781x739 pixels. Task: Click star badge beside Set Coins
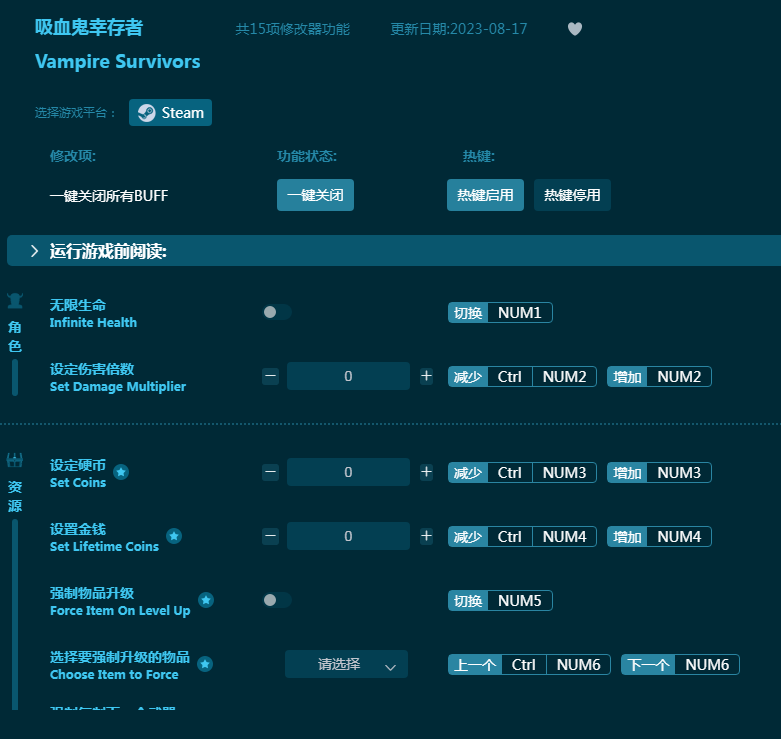pyautogui.click(x=121, y=472)
